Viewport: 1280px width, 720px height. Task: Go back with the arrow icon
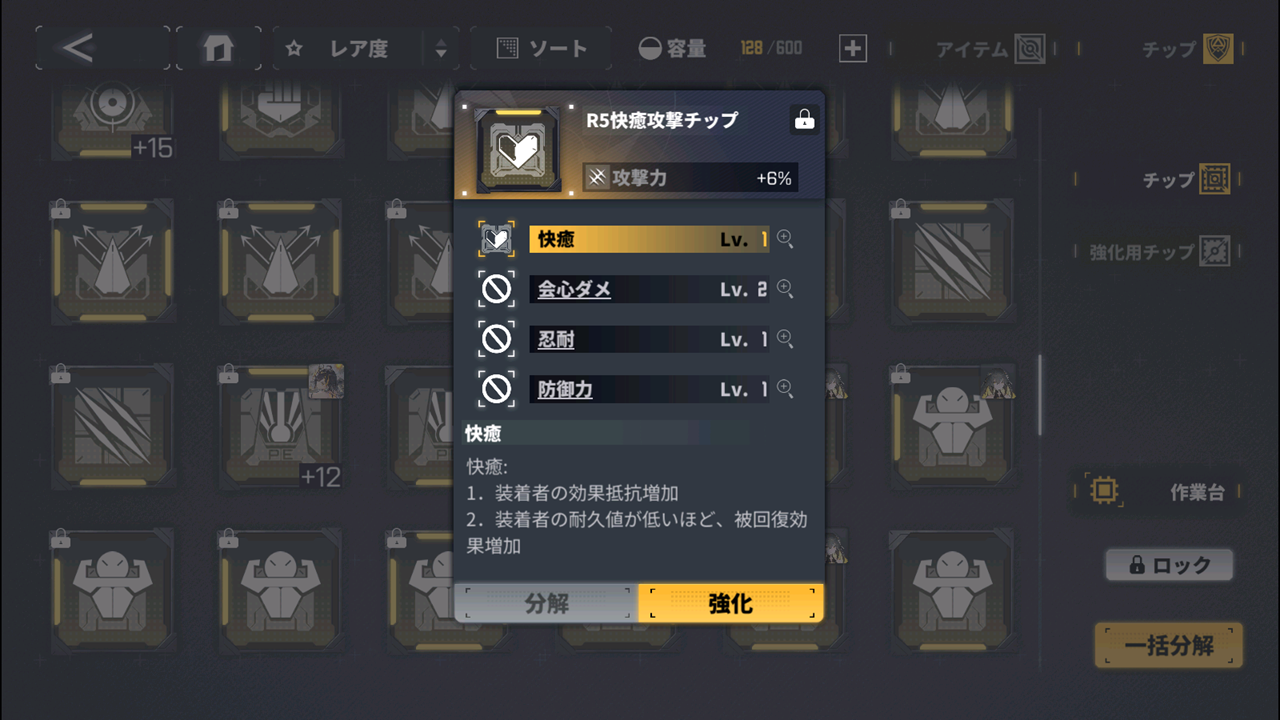click(x=102, y=48)
